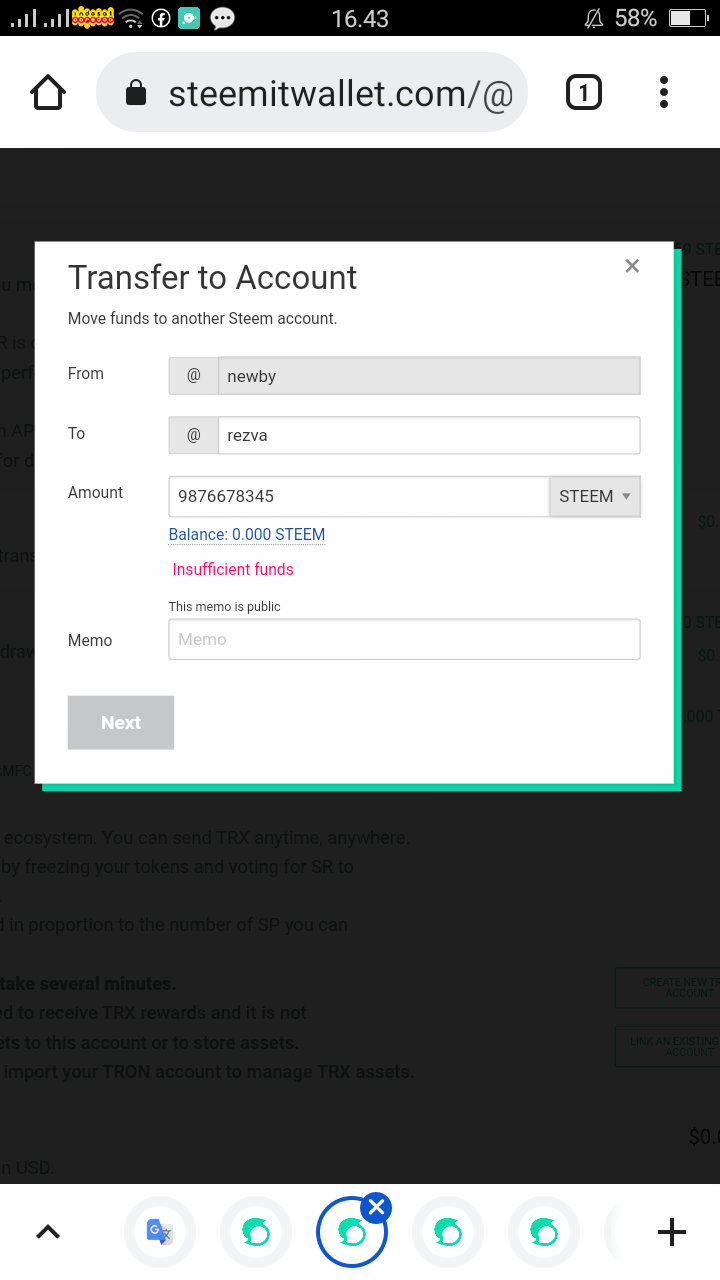Open the Chrome three-dot menu
Screen dimensions: 720x1280
click(664, 93)
